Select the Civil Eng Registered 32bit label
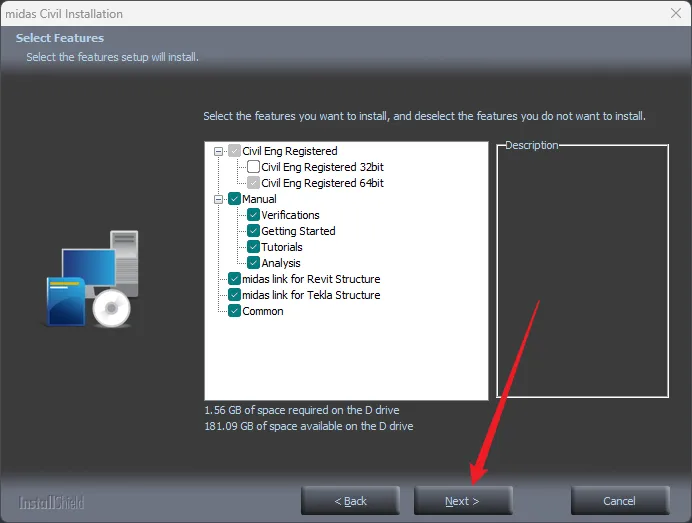Screen dimensions: 692x523 tap(322, 167)
